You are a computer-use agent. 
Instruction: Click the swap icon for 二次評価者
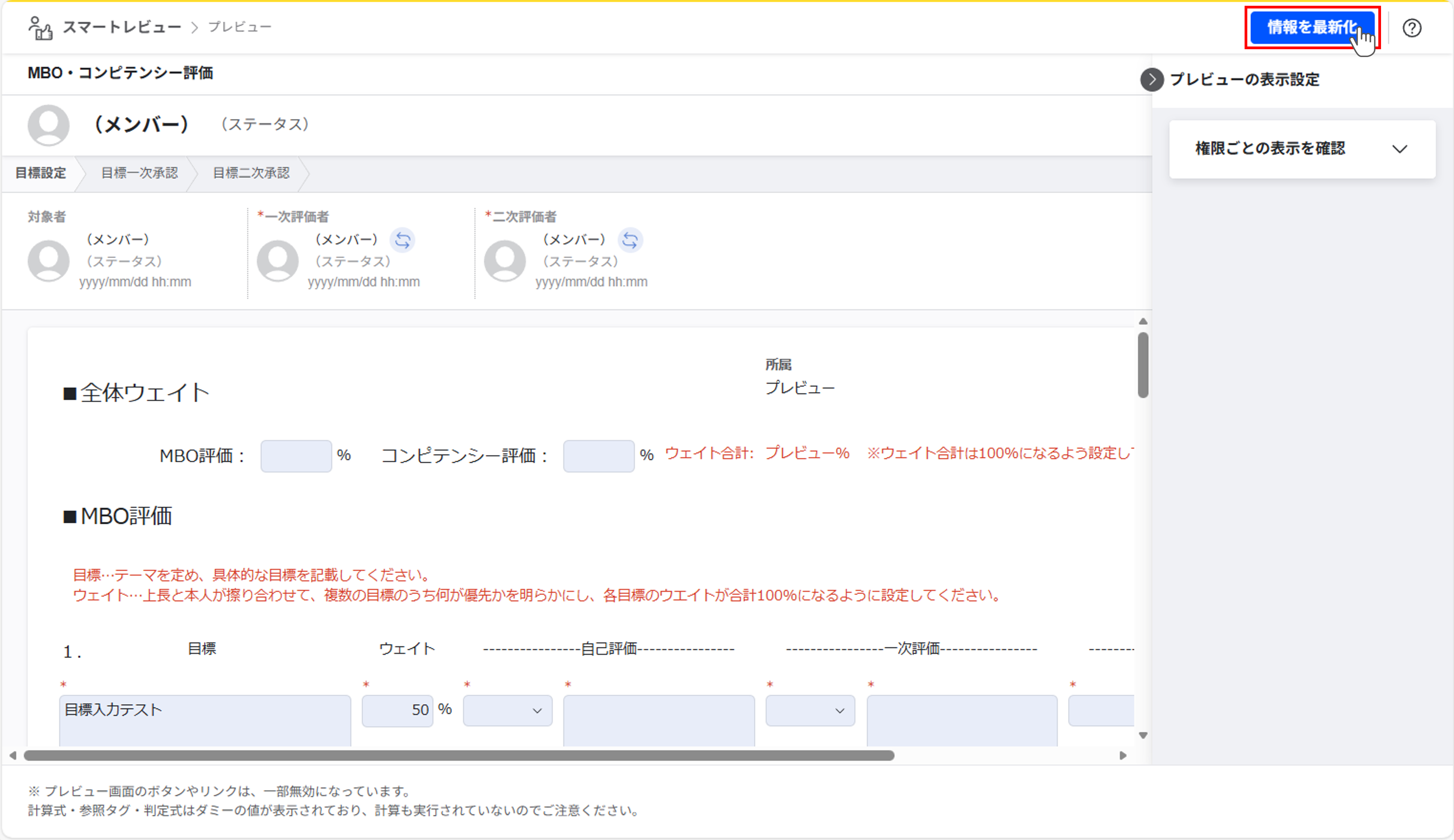[x=630, y=240]
